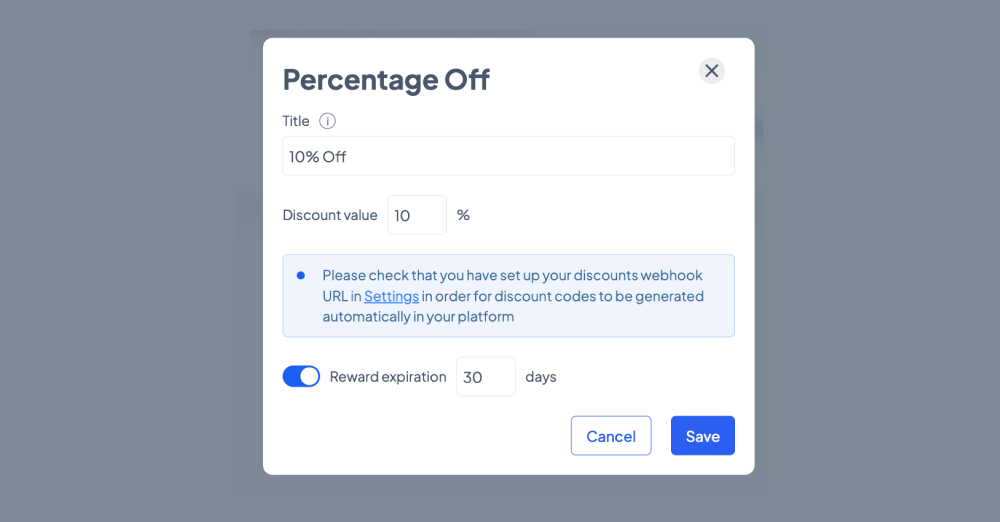Click the blue bullet icon in notice
Screen dimensions: 1000x522
(301, 276)
